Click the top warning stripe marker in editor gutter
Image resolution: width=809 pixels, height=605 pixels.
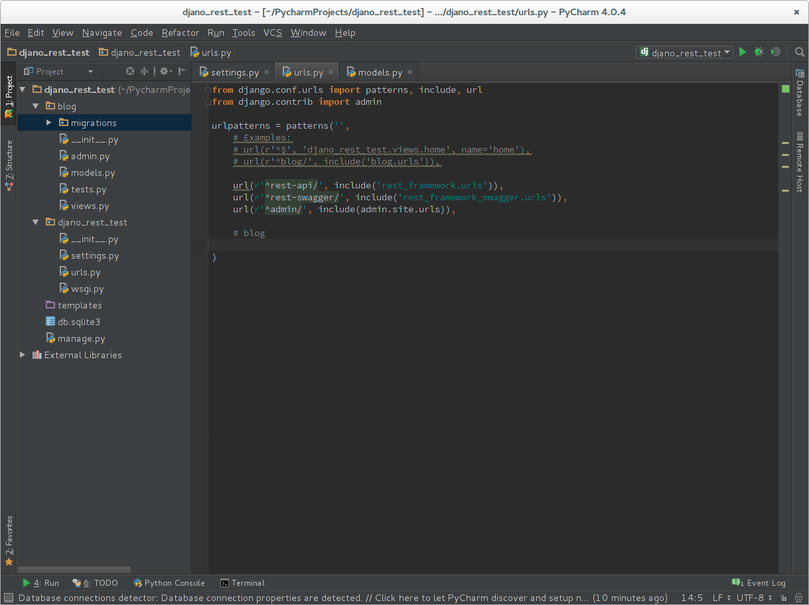[785, 143]
